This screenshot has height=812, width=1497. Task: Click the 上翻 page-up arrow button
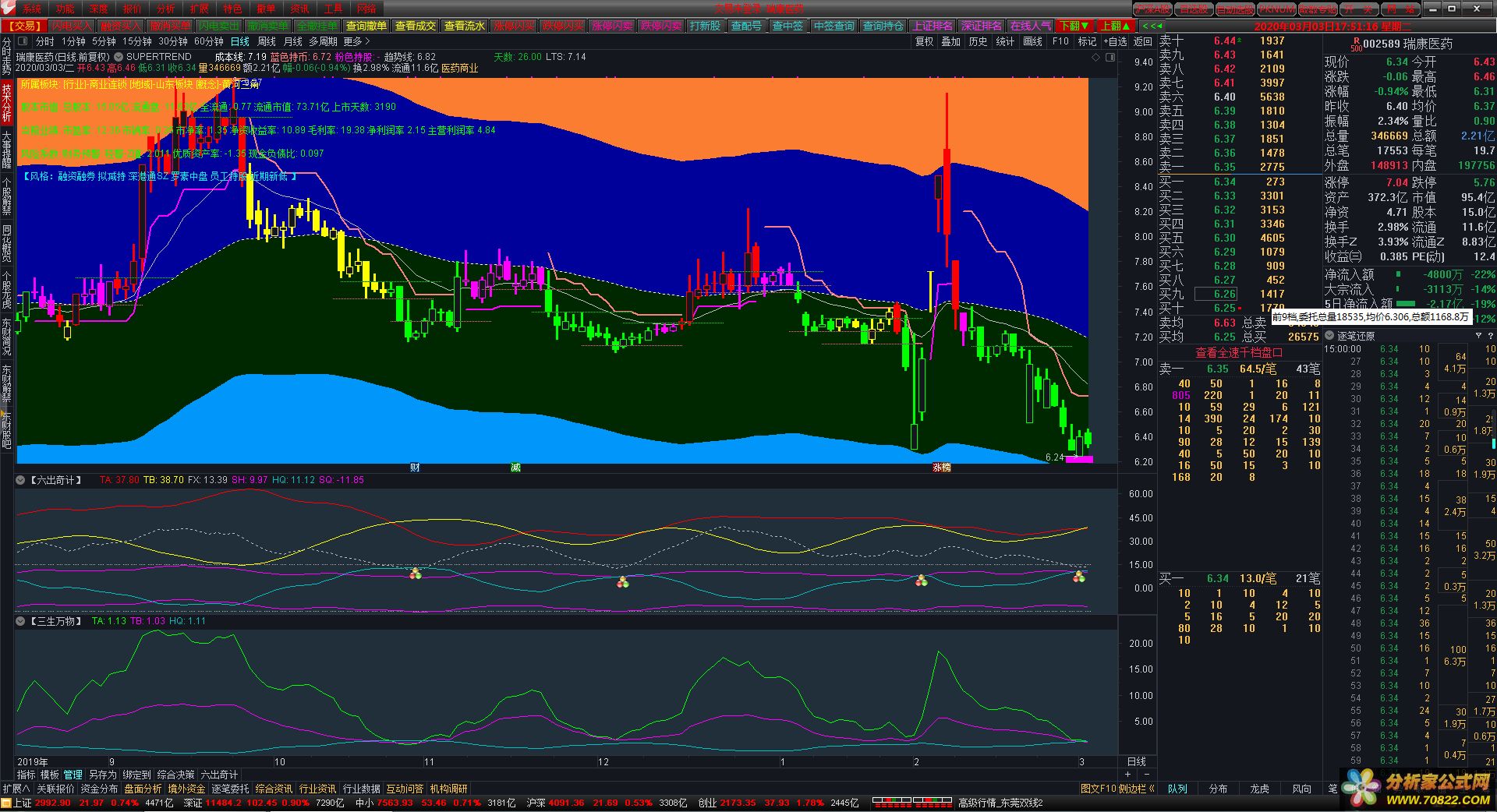pyautogui.click(x=1116, y=26)
